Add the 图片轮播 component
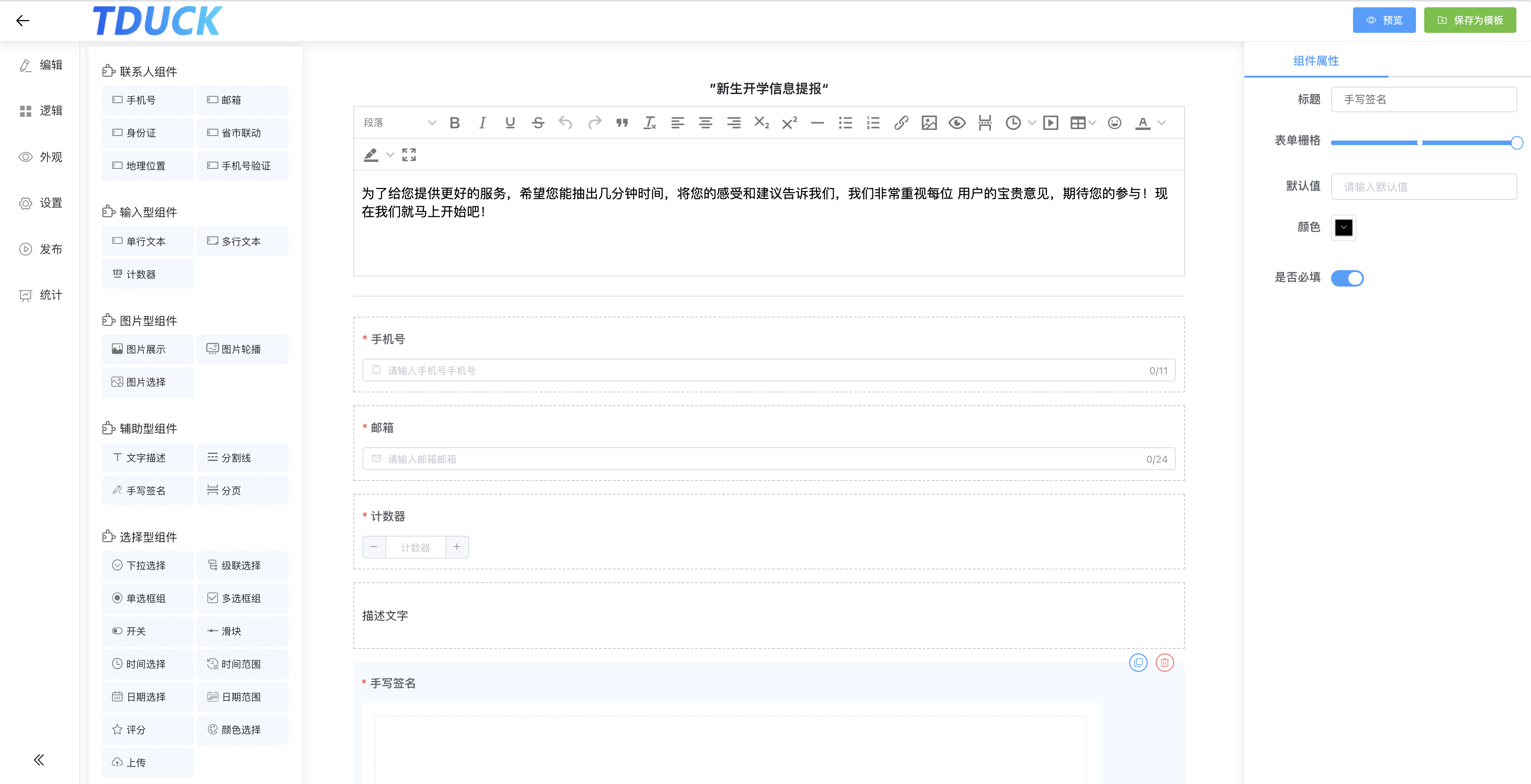 coord(242,349)
